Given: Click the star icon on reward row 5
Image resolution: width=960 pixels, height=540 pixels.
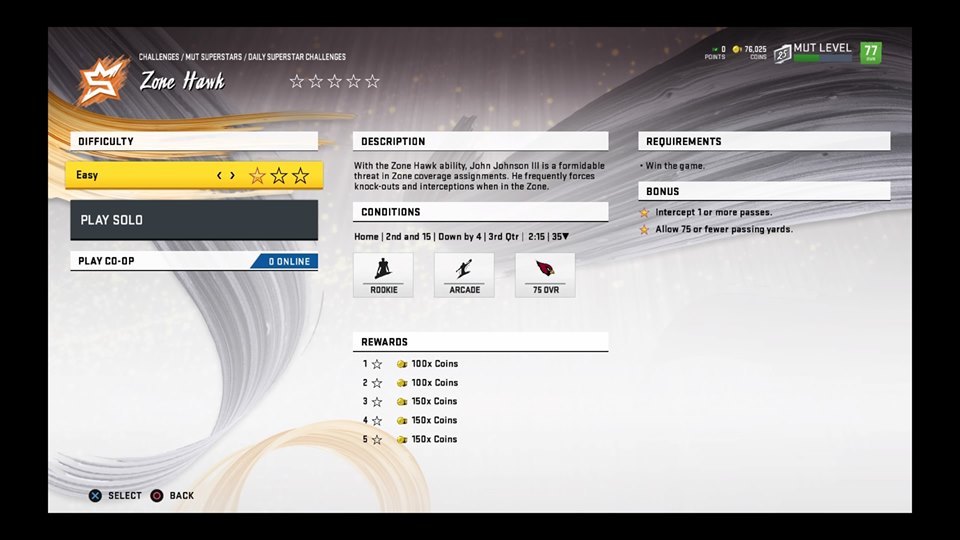Looking at the screenshot, I should click(x=377, y=440).
